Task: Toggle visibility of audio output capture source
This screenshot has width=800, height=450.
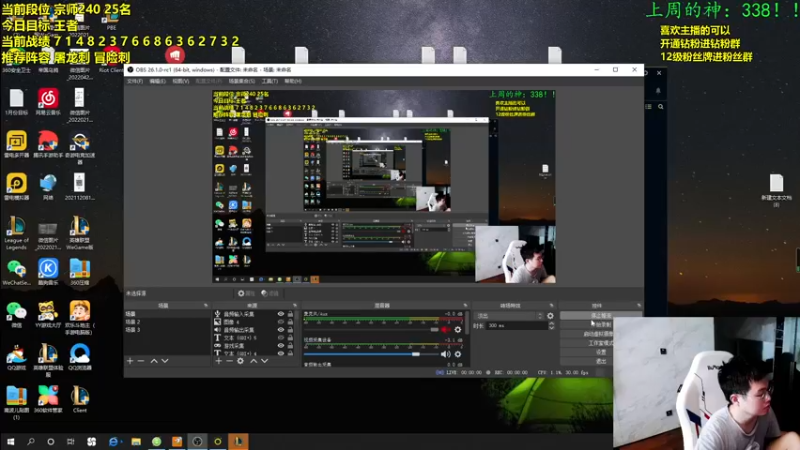Action: click(281, 330)
